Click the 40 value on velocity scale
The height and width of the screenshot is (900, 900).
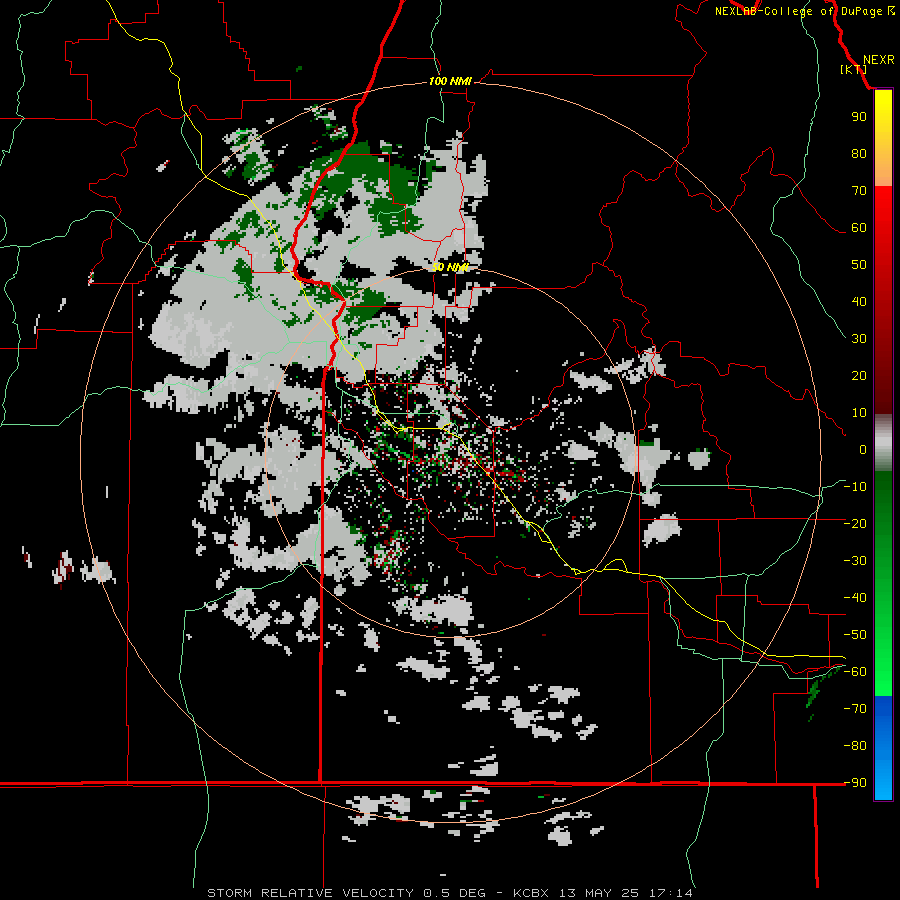tap(859, 301)
